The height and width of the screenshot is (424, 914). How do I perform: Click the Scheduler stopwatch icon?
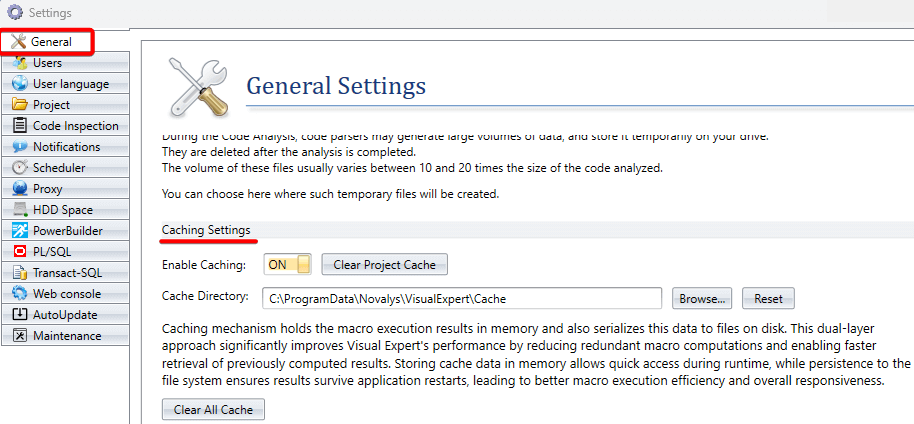(x=20, y=167)
